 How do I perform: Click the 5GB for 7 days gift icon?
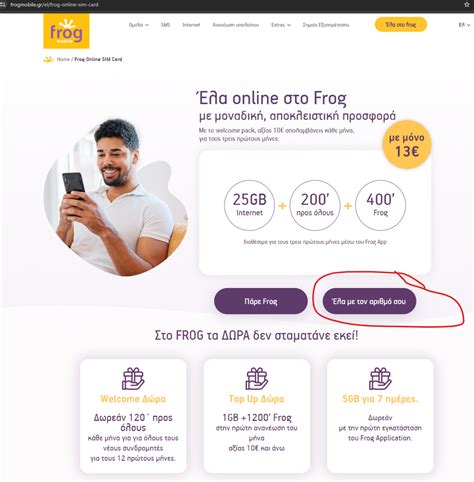coord(380,379)
